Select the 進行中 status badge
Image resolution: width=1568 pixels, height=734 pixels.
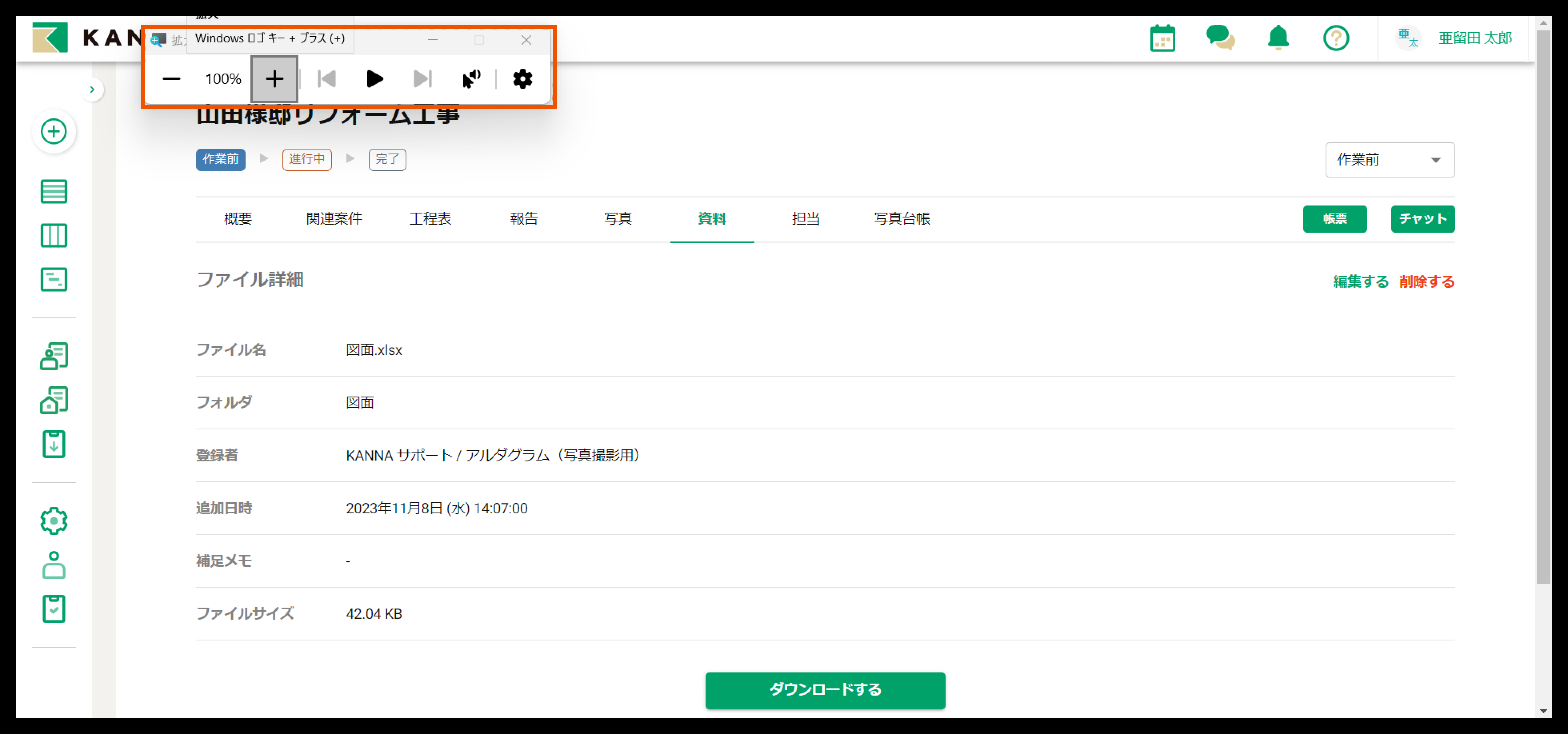tap(307, 160)
